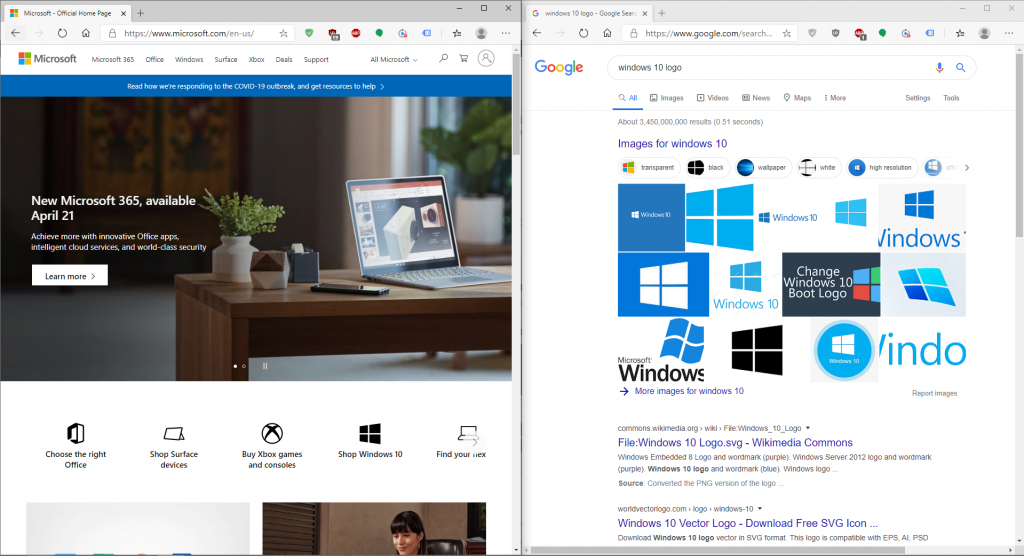
Task: Click the Google search magnifier button
Action: (961, 67)
